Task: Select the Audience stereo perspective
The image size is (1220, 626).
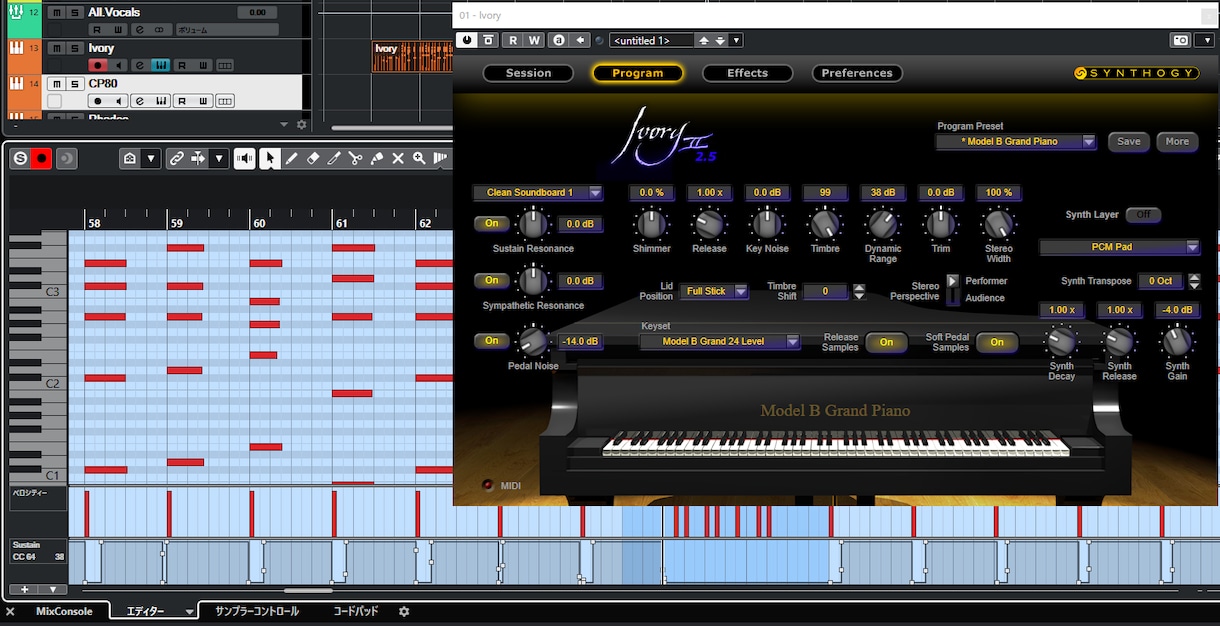Action: [x=984, y=298]
